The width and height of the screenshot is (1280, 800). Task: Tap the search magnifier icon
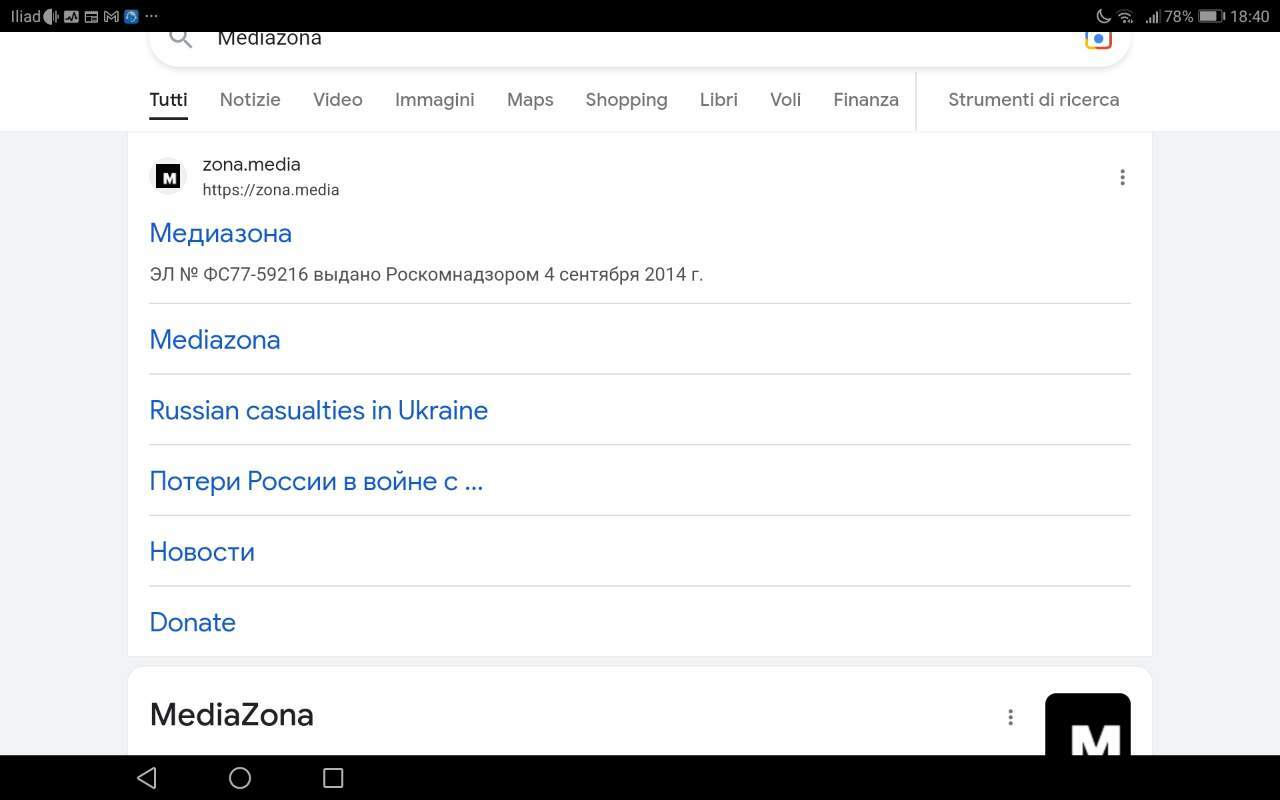[x=181, y=39]
